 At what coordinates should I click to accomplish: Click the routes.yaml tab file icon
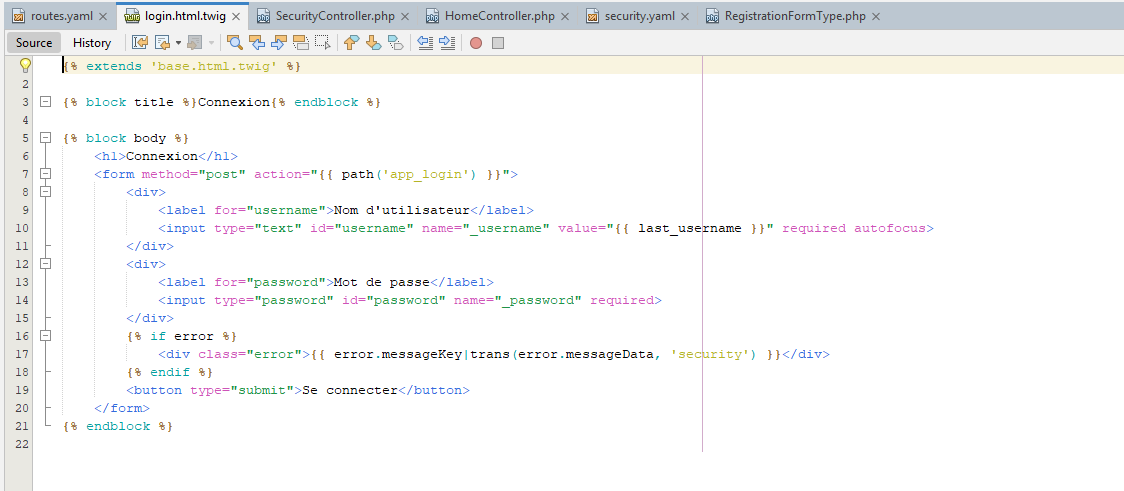[19, 16]
